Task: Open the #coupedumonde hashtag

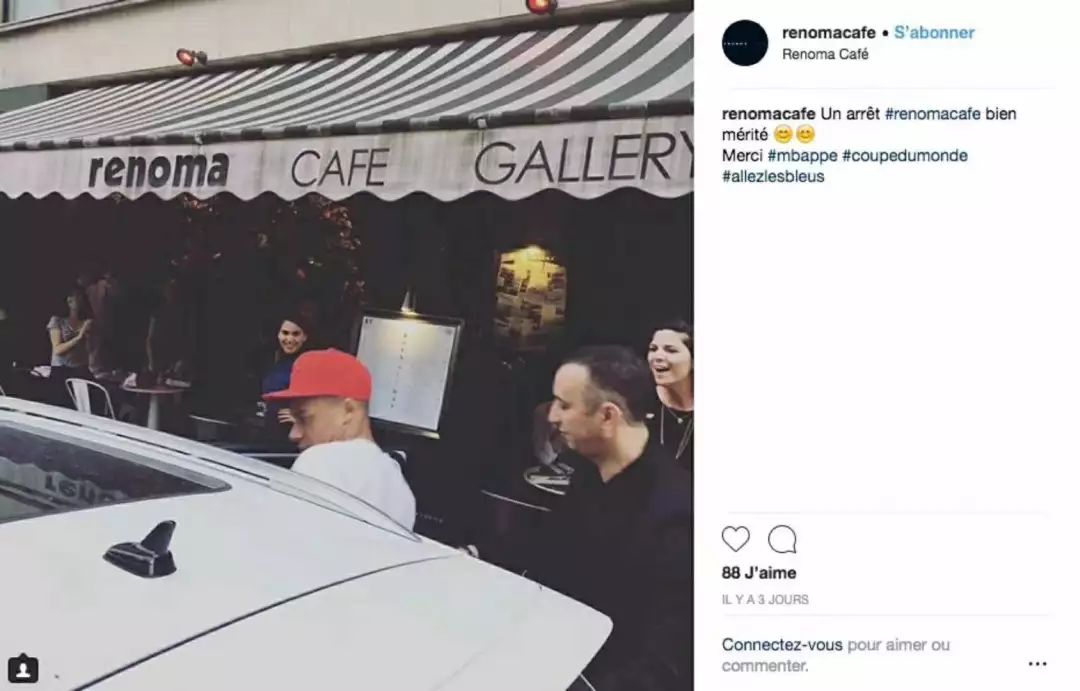Action: click(904, 156)
